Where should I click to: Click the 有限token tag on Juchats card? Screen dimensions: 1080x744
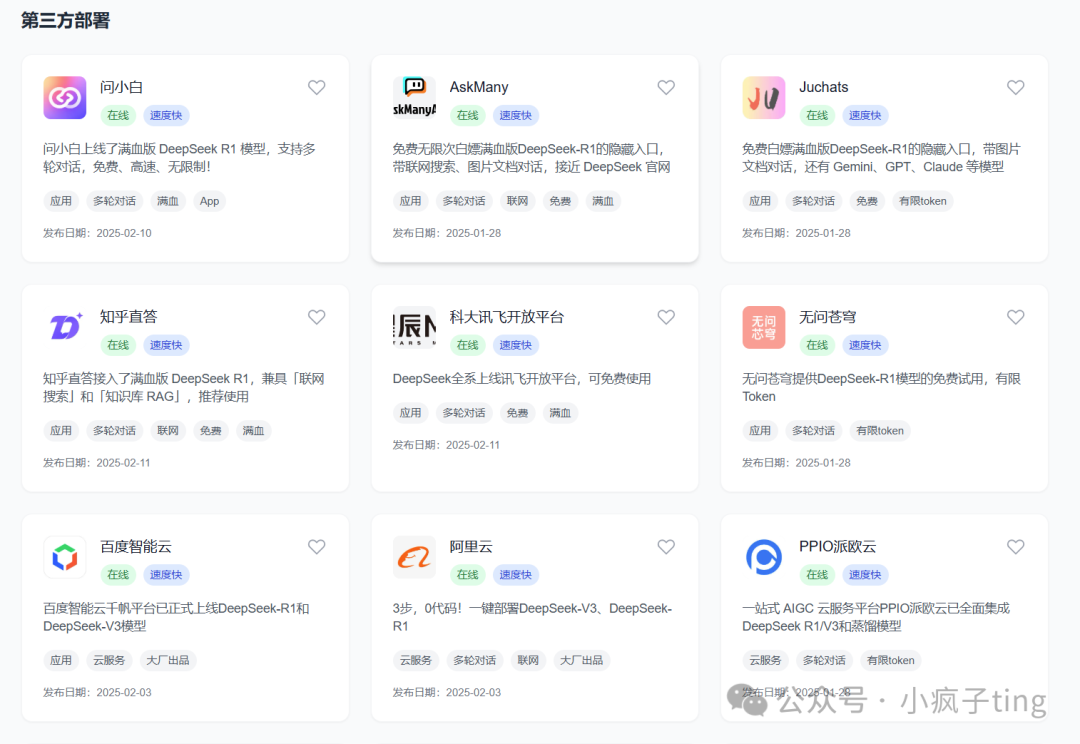coord(923,201)
